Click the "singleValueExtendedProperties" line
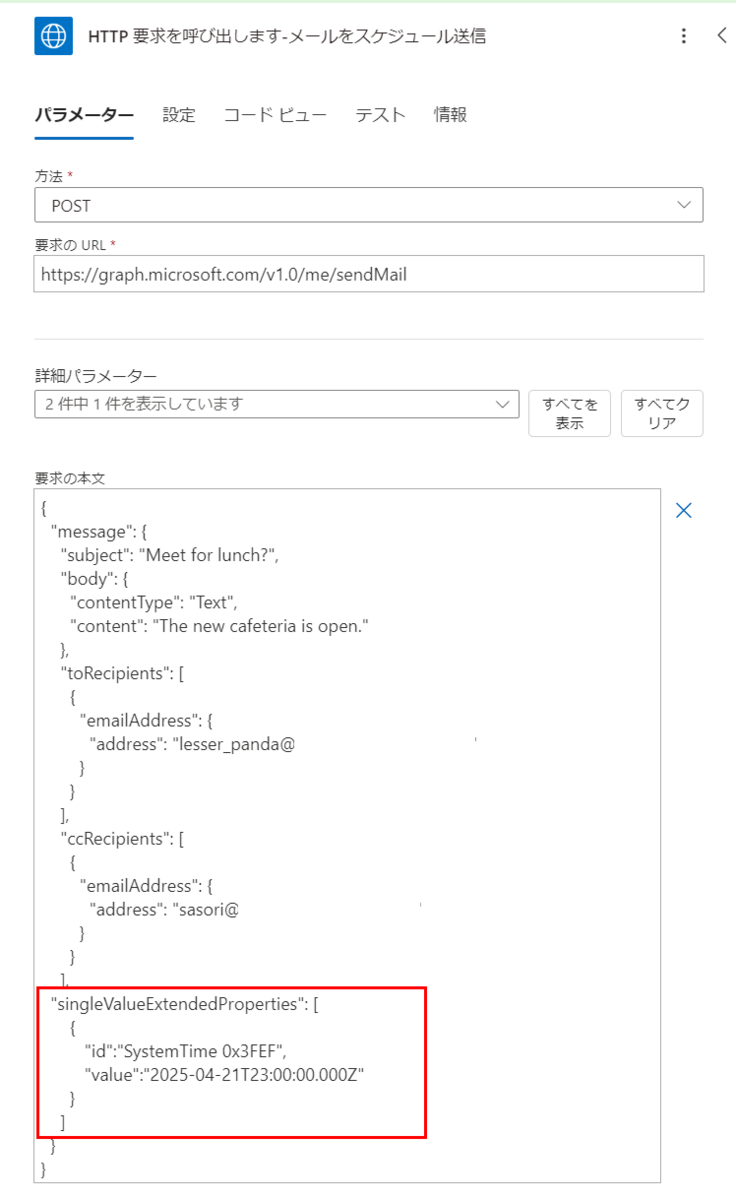 pyautogui.click(x=185, y=1004)
